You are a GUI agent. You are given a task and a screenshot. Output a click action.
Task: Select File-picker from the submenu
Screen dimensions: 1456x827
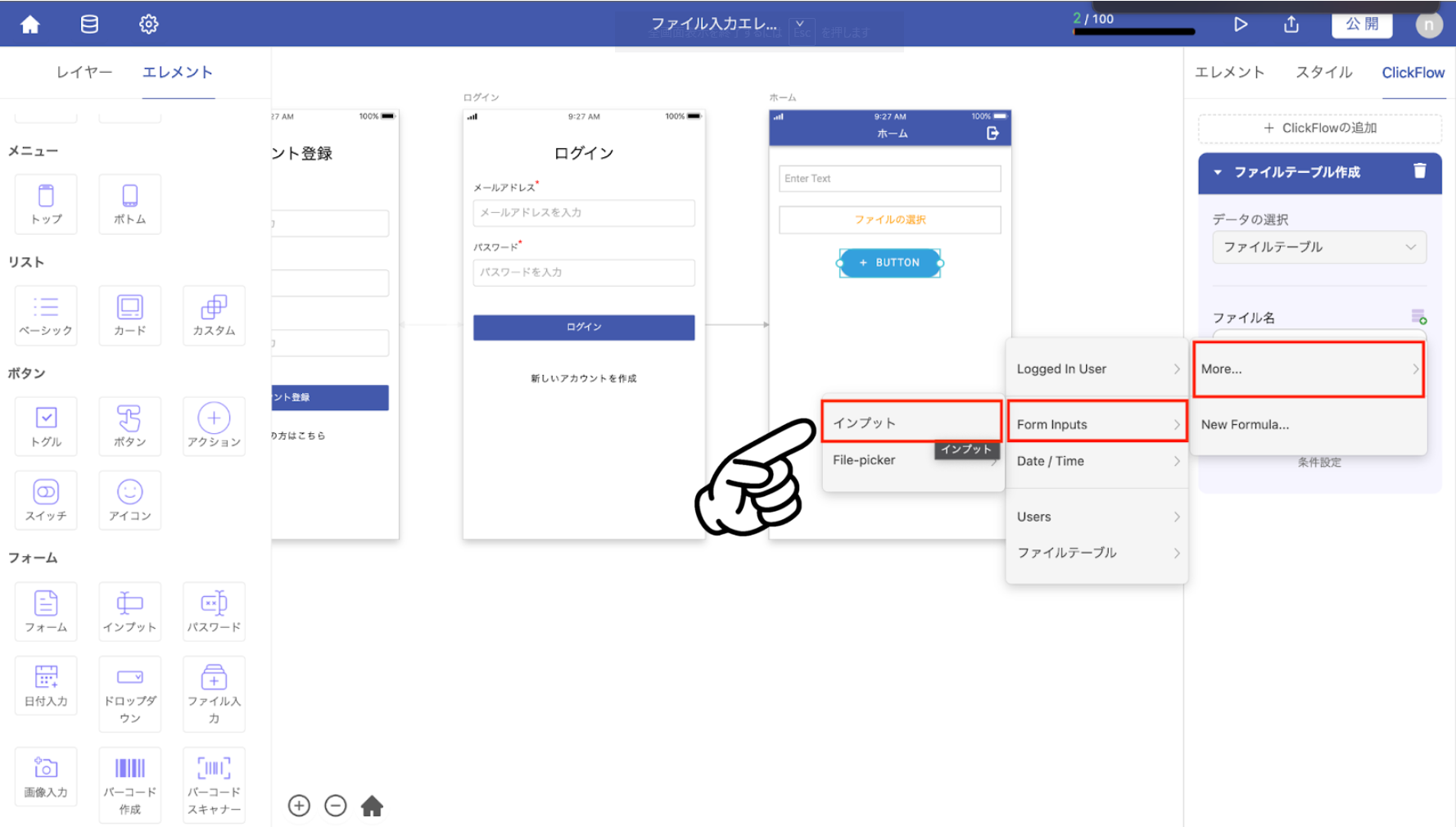click(x=911, y=460)
